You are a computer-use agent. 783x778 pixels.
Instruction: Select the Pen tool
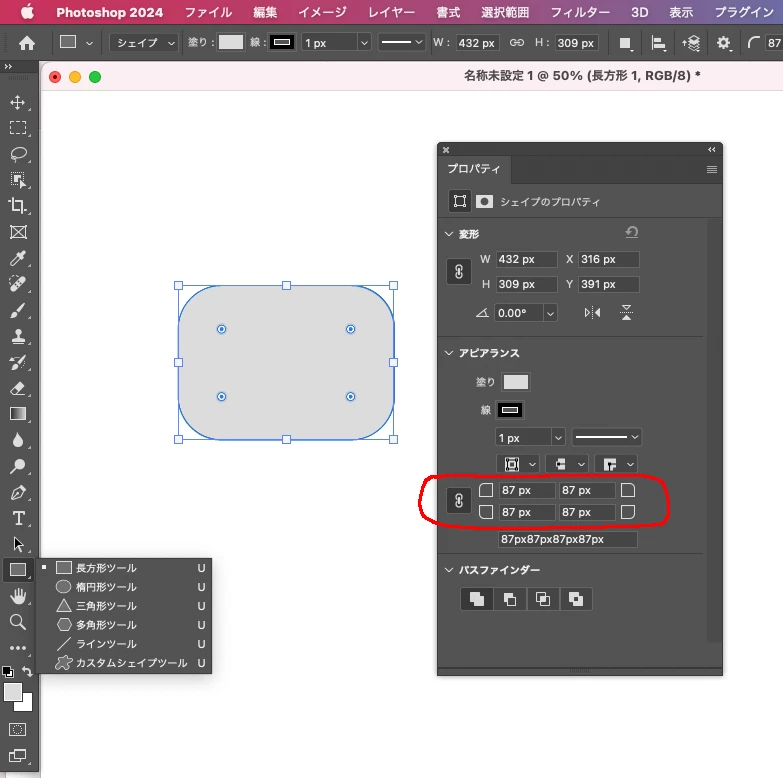click(18, 492)
